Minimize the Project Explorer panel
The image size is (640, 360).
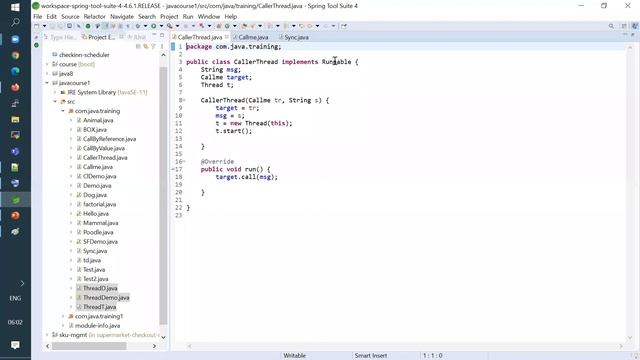154,36
